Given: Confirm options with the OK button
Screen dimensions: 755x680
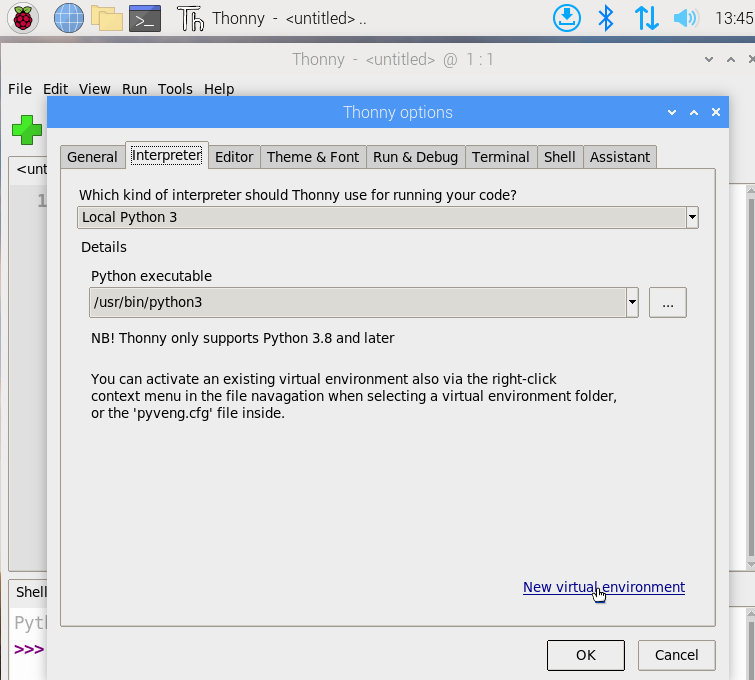Looking at the screenshot, I should coord(586,655).
